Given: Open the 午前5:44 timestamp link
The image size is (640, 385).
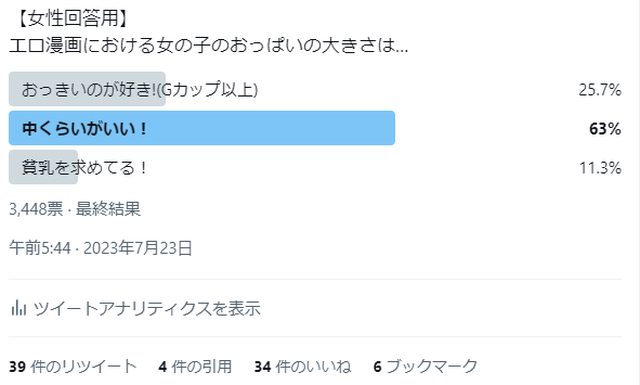Looking at the screenshot, I should 40,248.
